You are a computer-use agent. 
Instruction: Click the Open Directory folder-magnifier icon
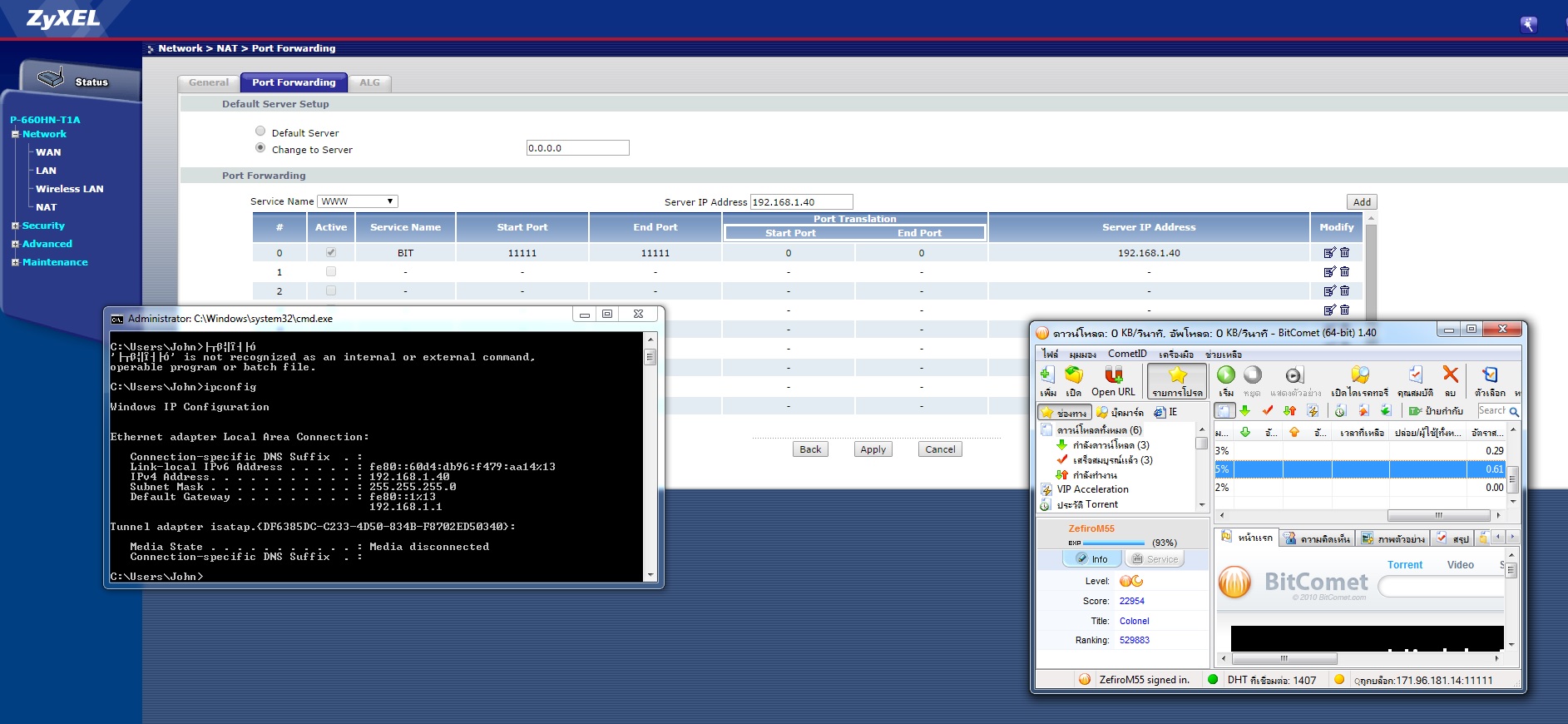coord(1360,374)
